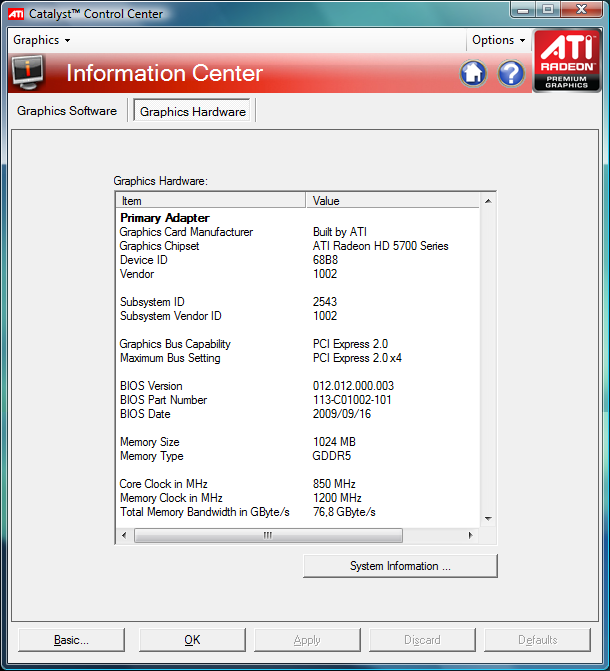Select the Subsystem Vendor ID row
Image resolution: width=610 pixels, height=671 pixels.
[298, 316]
